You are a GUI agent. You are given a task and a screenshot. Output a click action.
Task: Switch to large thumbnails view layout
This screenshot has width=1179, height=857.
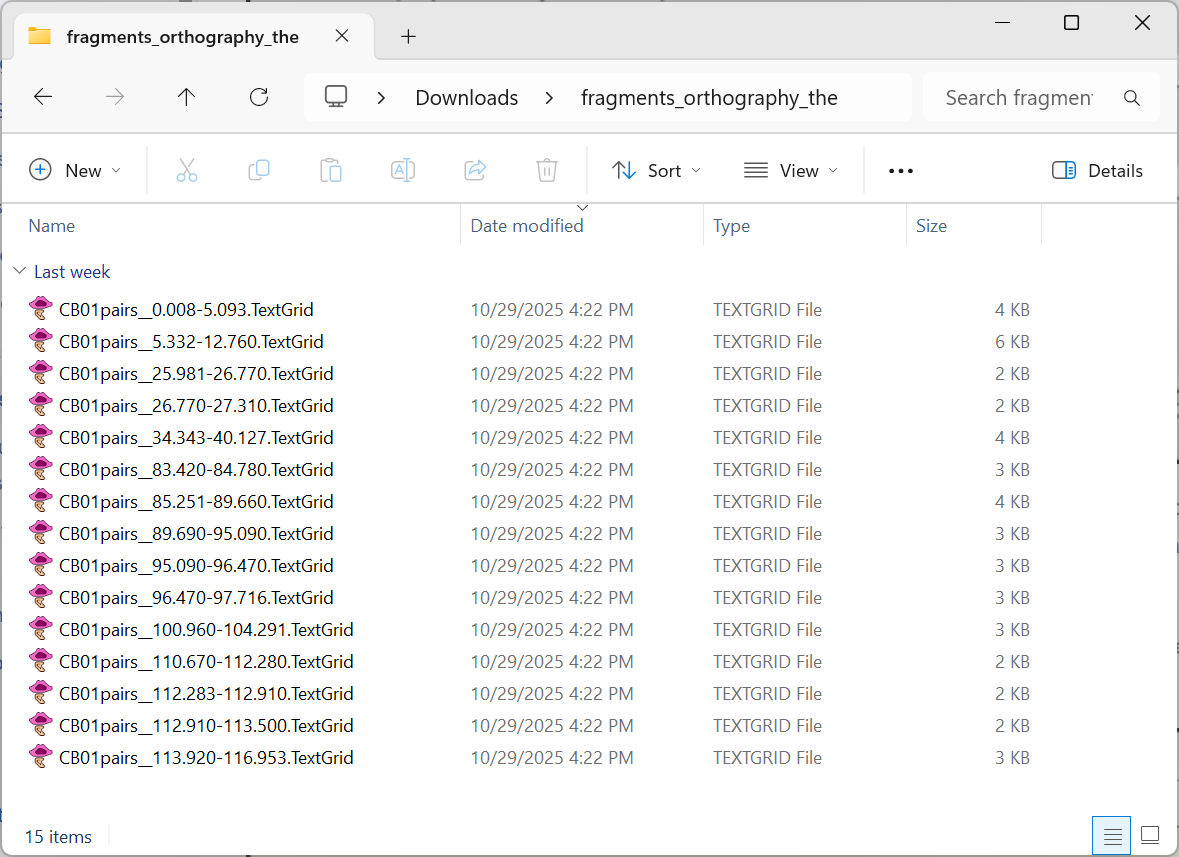click(x=1150, y=835)
